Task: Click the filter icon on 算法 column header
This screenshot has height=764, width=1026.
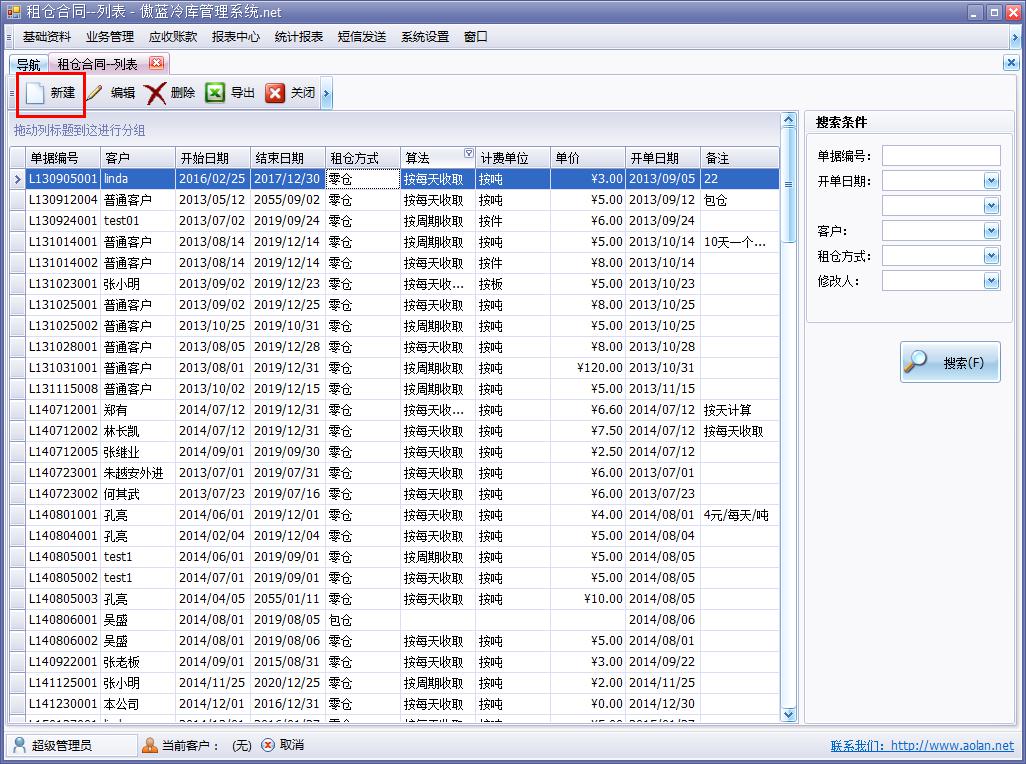Action: (469, 154)
